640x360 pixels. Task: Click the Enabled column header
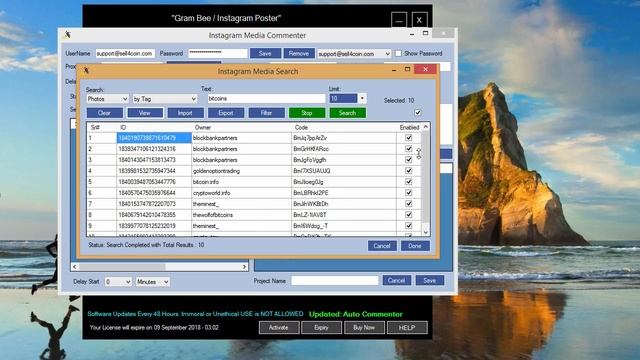click(409, 127)
